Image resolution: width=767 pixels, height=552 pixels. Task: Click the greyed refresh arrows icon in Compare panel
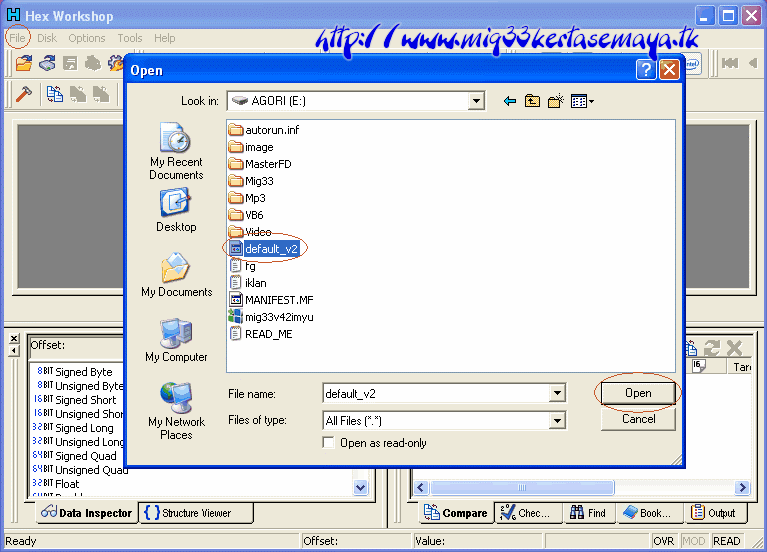(x=712, y=348)
